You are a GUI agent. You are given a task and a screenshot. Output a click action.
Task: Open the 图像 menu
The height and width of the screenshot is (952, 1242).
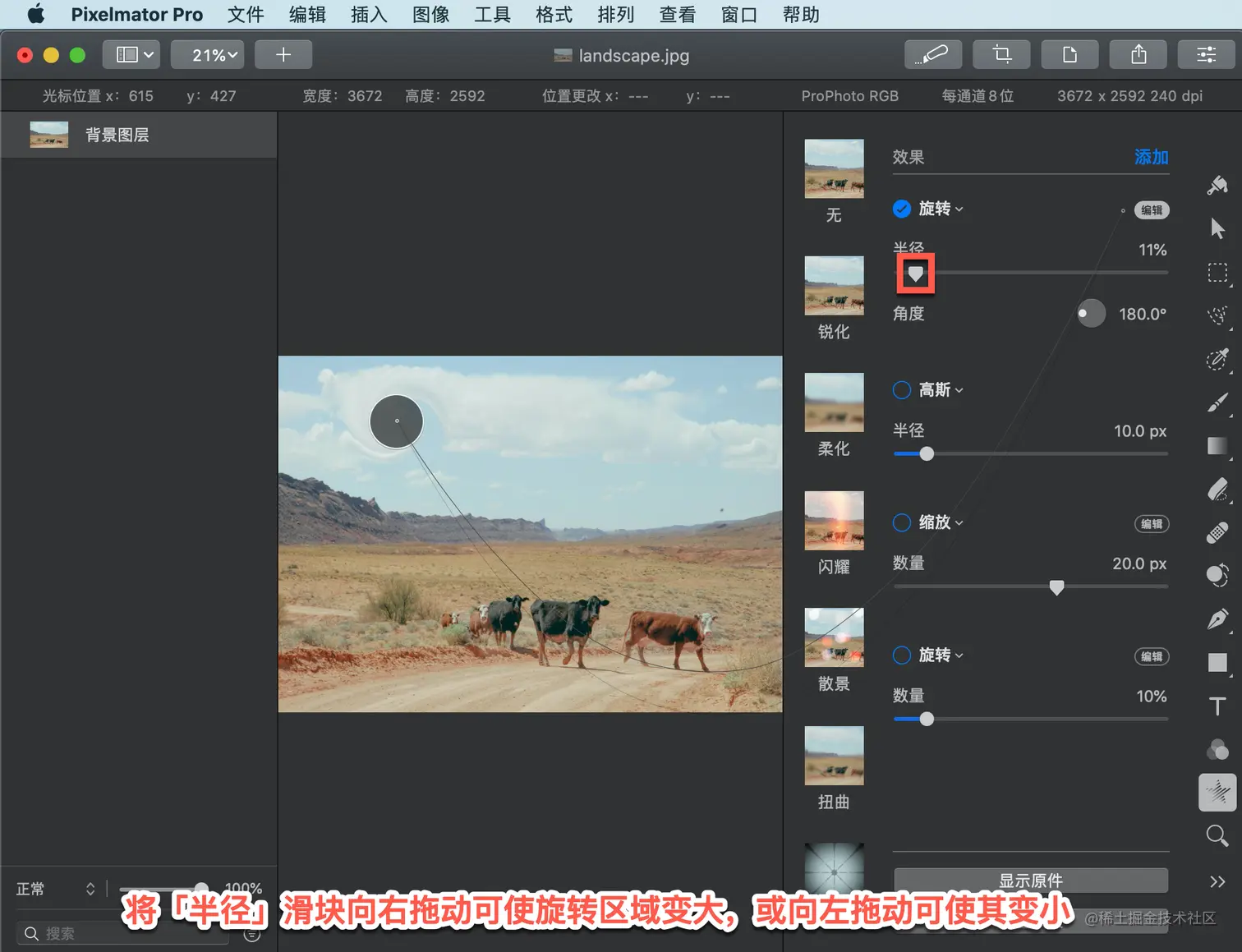pyautogui.click(x=430, y=14)
